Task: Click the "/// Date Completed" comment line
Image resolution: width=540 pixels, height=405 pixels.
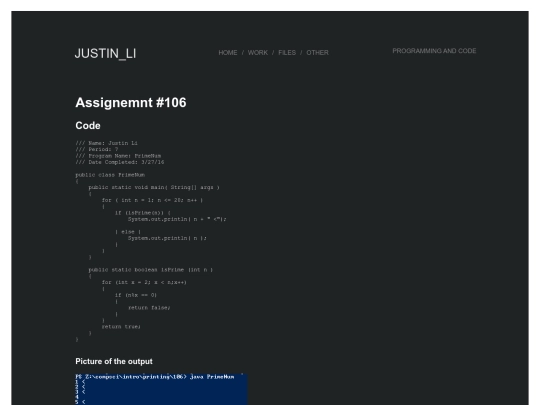Action: pos(120,162)
